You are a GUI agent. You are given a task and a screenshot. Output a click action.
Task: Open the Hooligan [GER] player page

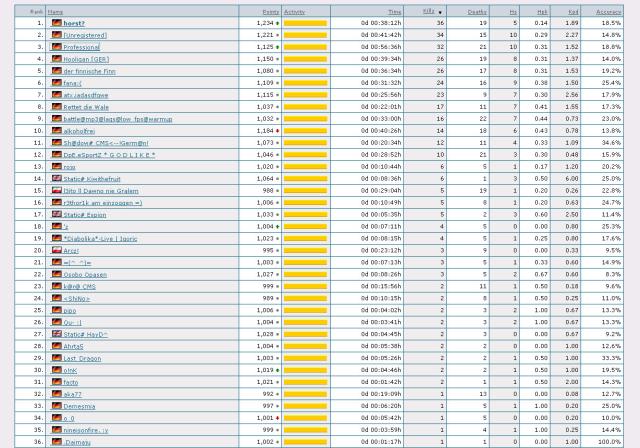(86, 59)
